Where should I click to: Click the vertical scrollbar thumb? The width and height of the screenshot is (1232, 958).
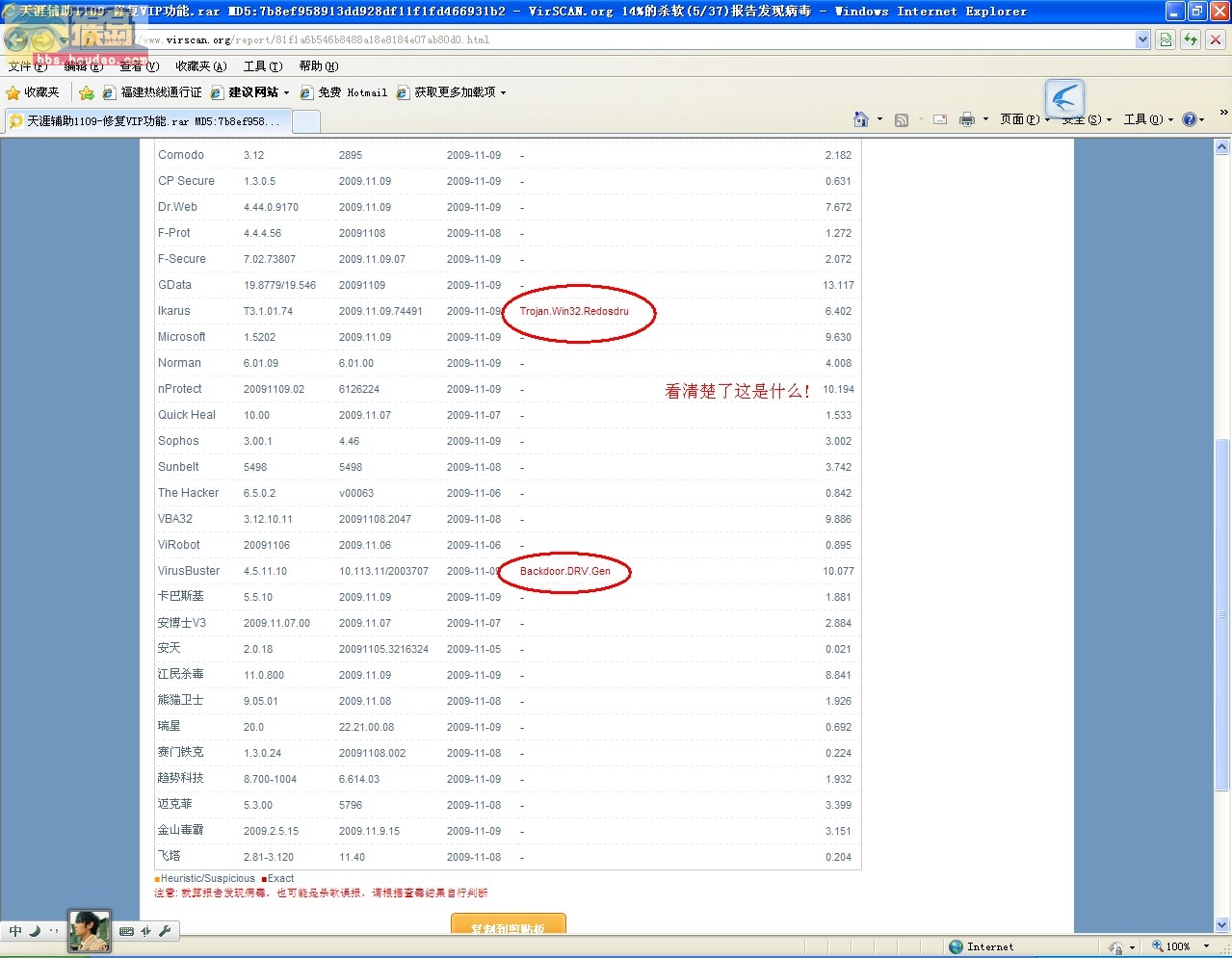[1221, 613]
